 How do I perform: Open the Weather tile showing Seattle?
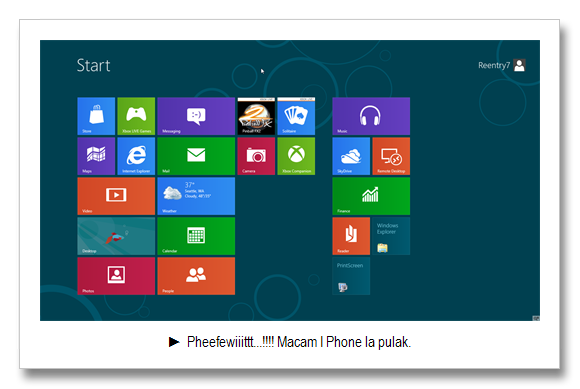click(196, 196)
